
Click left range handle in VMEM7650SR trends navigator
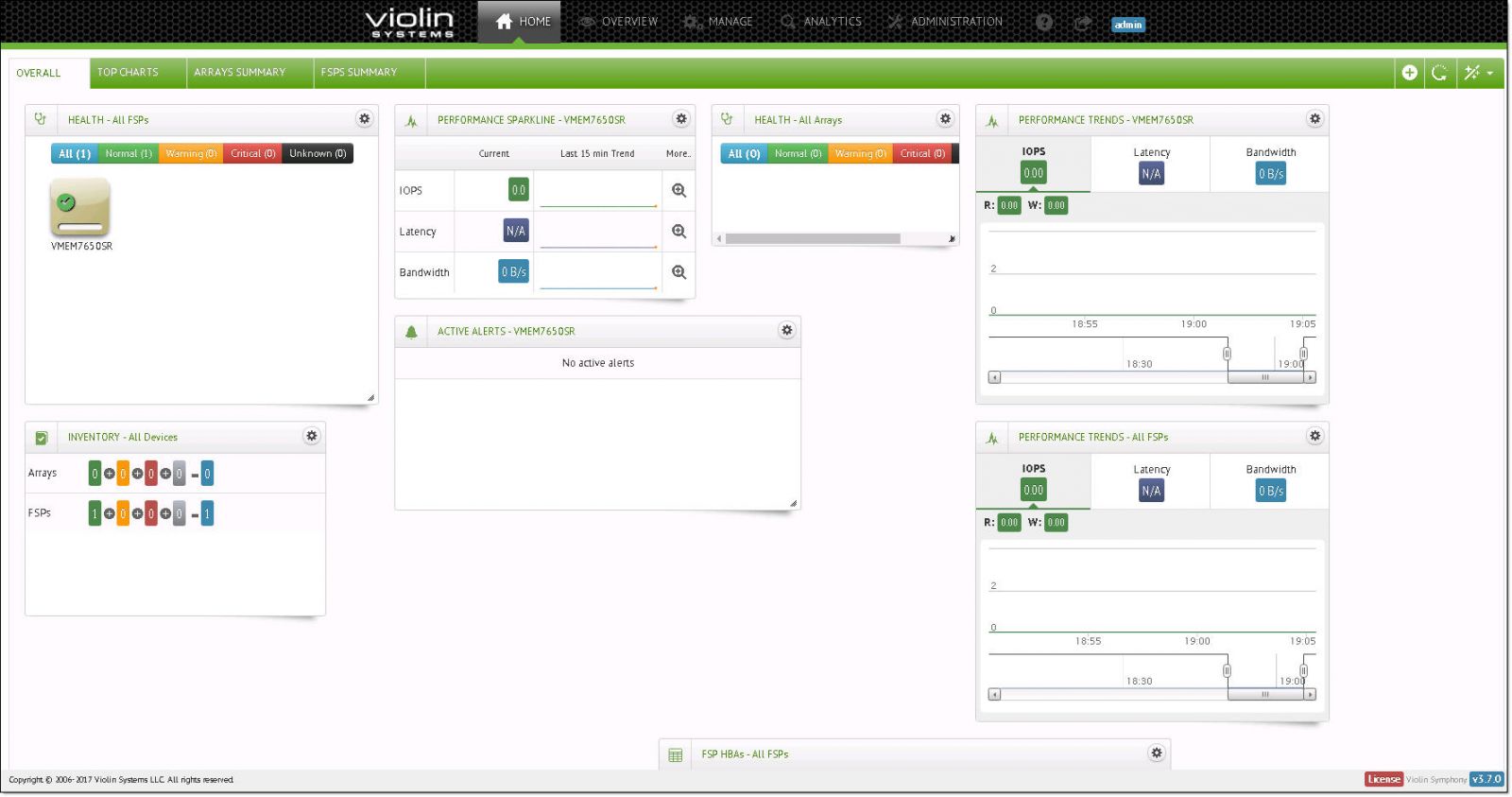pyautogui.click(x=1227, y=354)
